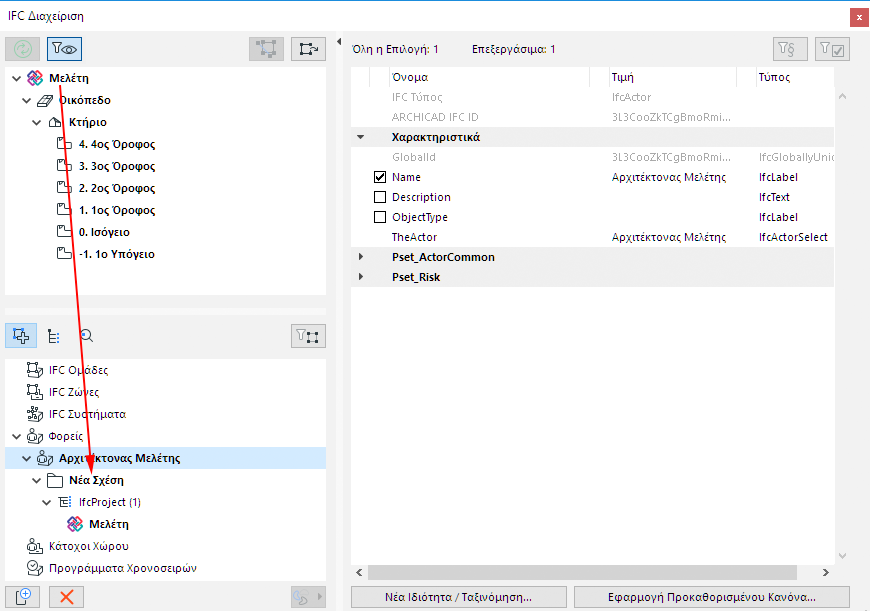Viewport: 870px width, 611px height.
Task: Select the 4. 4ος Όροφος story
Action: pyautogui.click(x=117, y=144)
